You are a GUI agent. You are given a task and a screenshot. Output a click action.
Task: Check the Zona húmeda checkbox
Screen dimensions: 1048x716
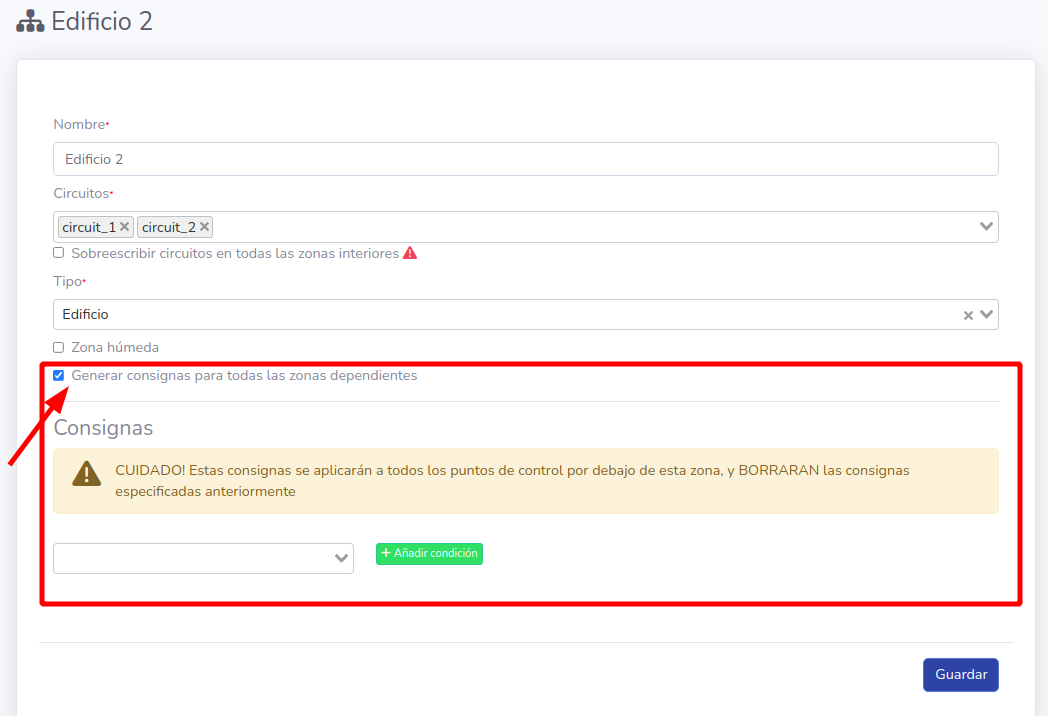[x=59, y=348]
